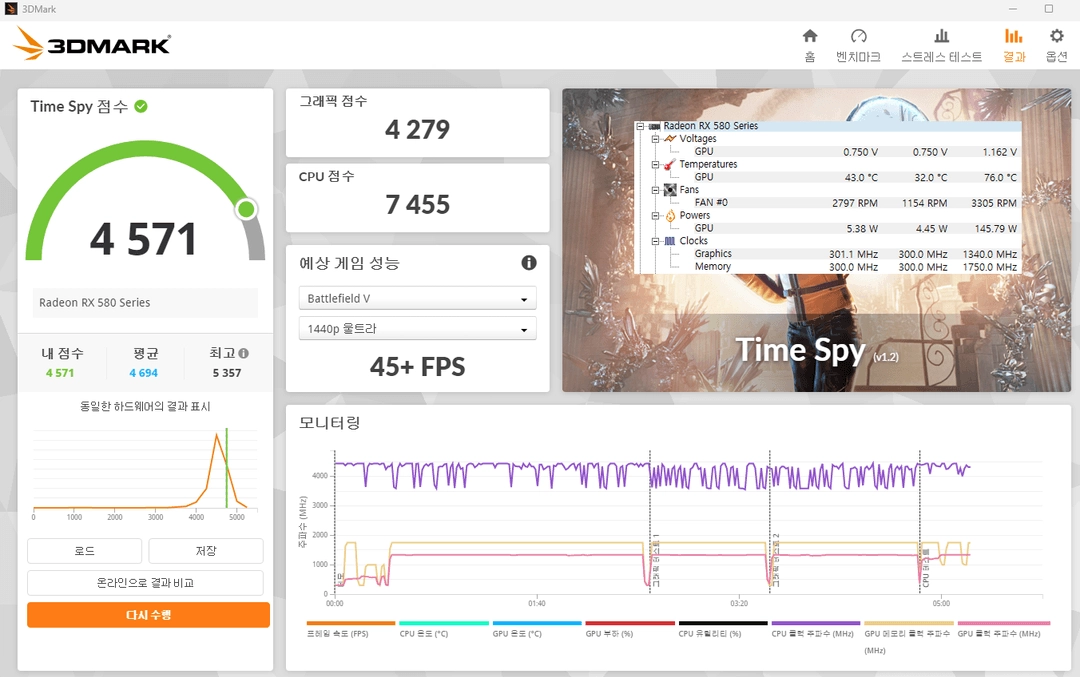This screenshot has height=677, width=1080.
Task: Click the 로드 load button
Action: pos(85,551)
